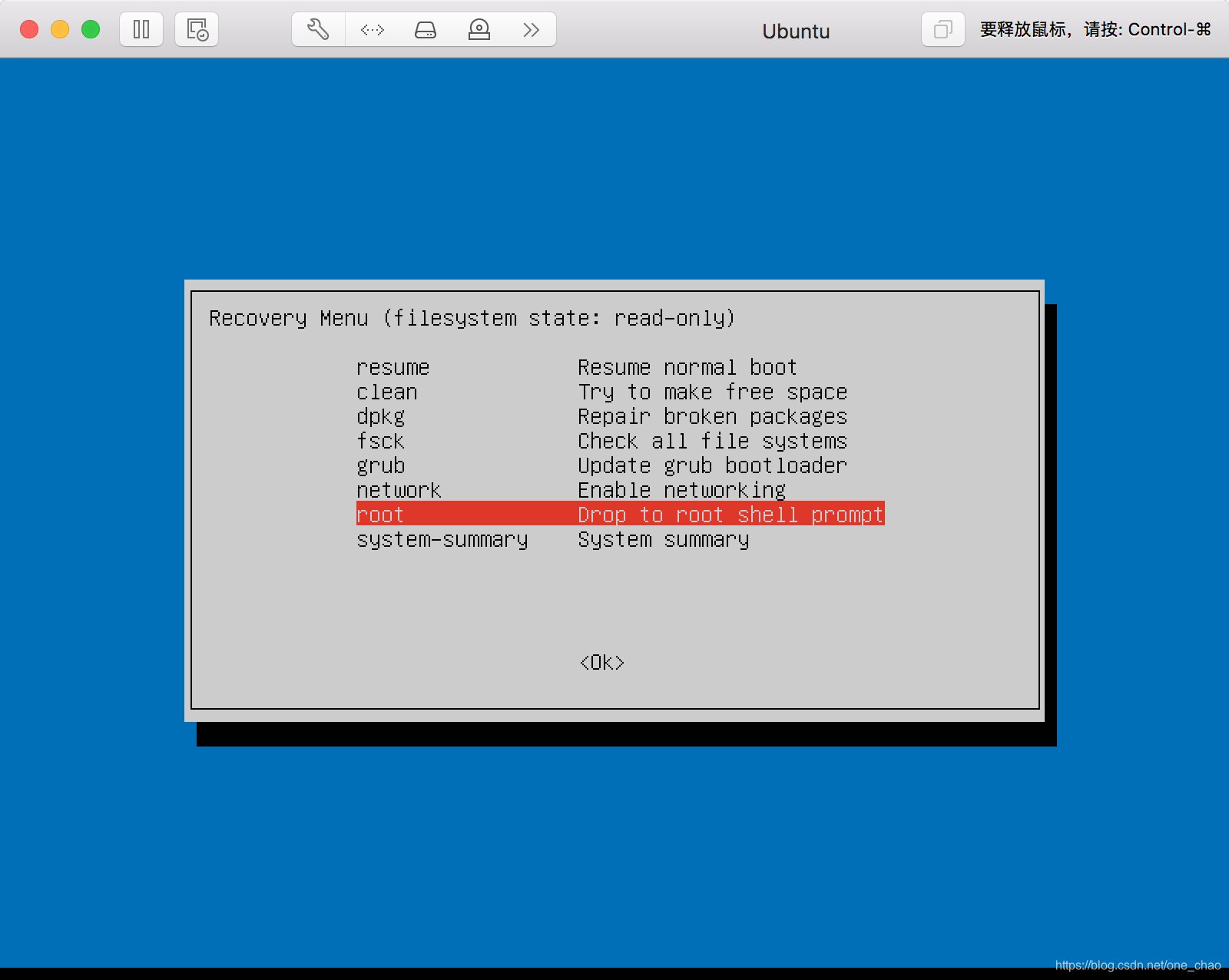Click 'Update grub bootloader' text
Image resolution: width=1229 pixels, height=980 pixels.
tap(713, 466)
